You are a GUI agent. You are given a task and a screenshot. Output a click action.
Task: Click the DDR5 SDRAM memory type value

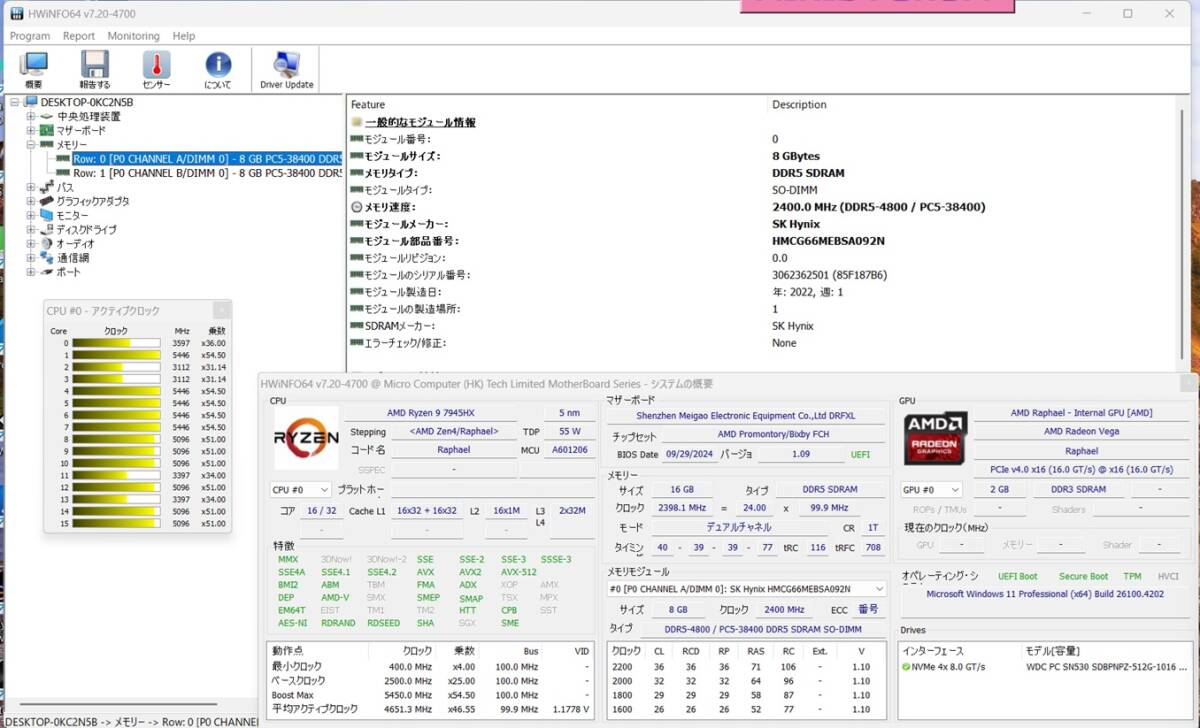coord(808,173)
